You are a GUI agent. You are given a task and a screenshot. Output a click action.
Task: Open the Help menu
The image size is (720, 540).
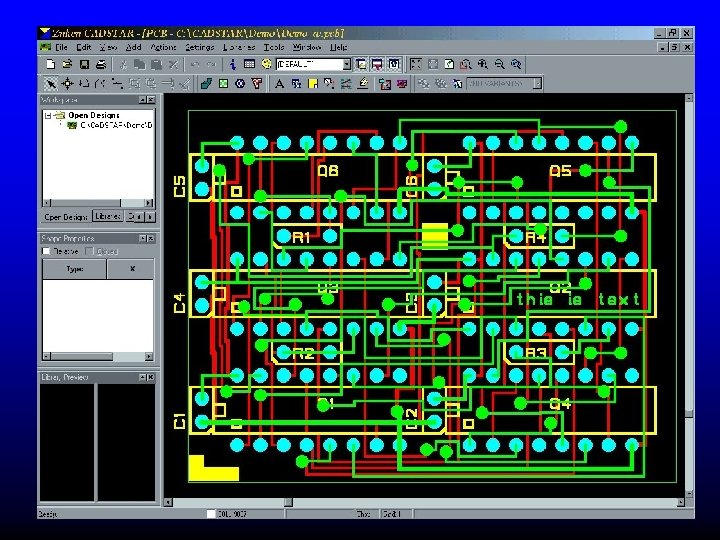click(338, 47)
